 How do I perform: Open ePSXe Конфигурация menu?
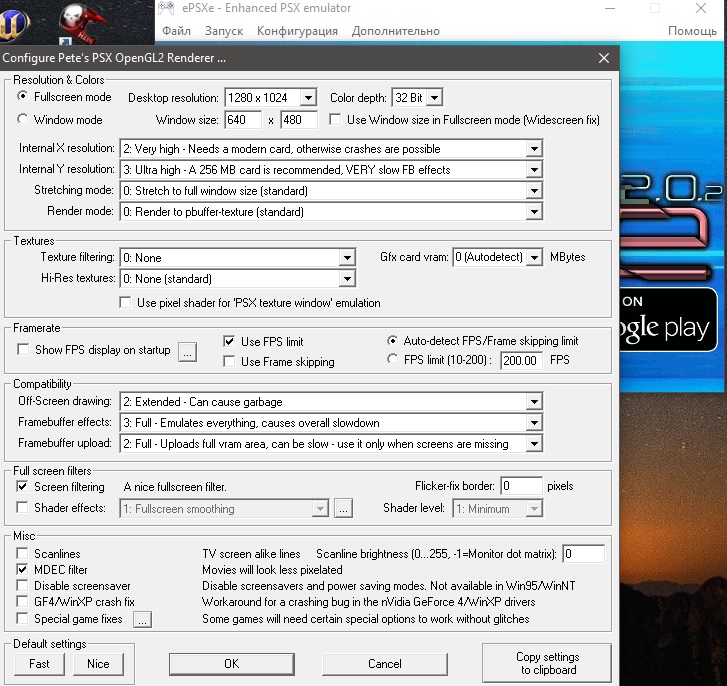[297, 31]
